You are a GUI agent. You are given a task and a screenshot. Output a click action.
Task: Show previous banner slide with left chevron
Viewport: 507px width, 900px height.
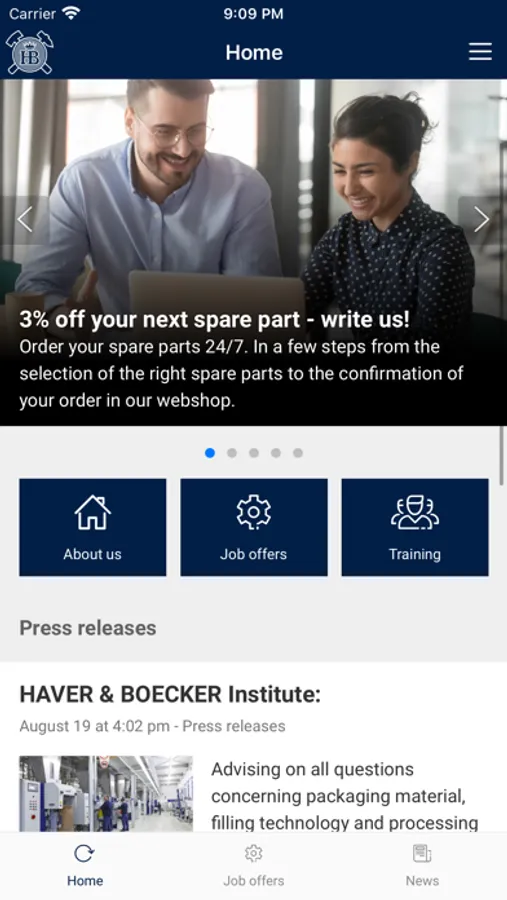tap(25, 219)
